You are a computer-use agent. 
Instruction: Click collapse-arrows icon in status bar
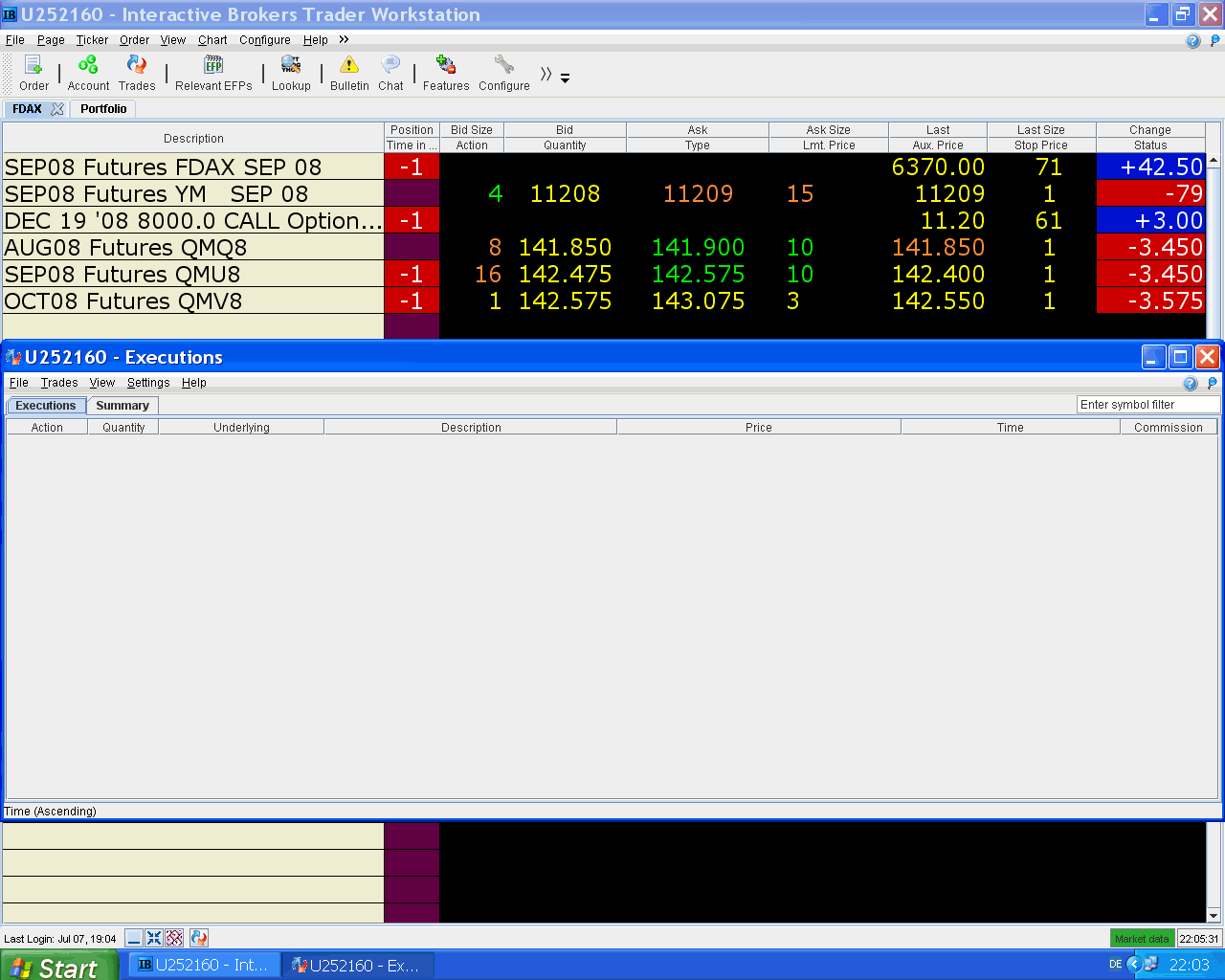point(154,938)
